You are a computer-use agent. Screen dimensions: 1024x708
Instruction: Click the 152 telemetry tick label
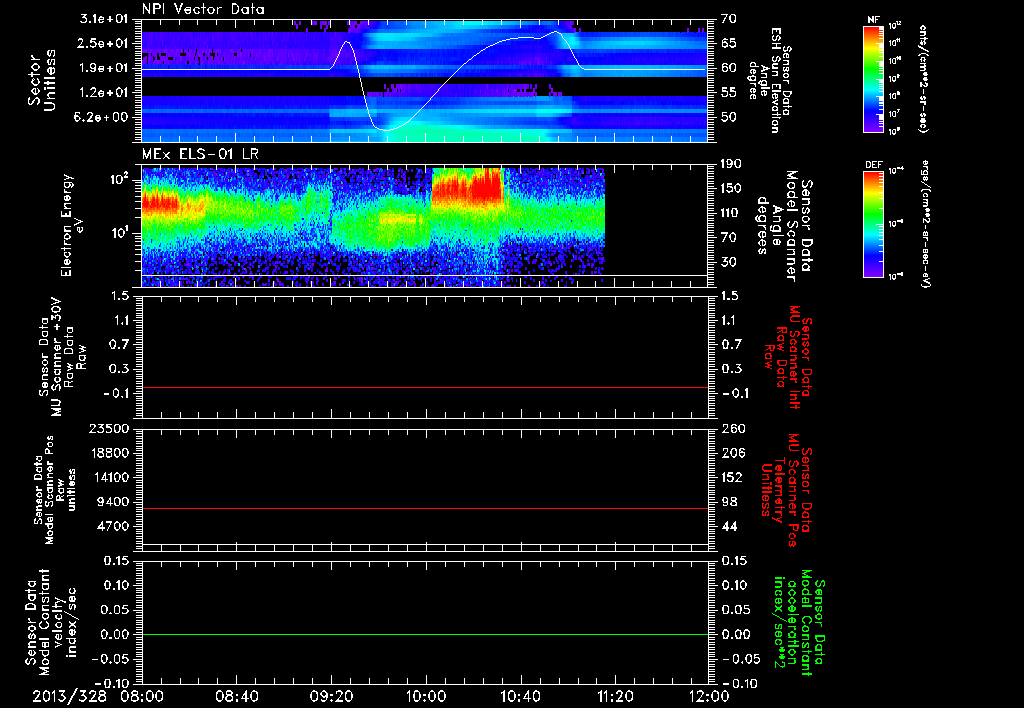(733, 477)
